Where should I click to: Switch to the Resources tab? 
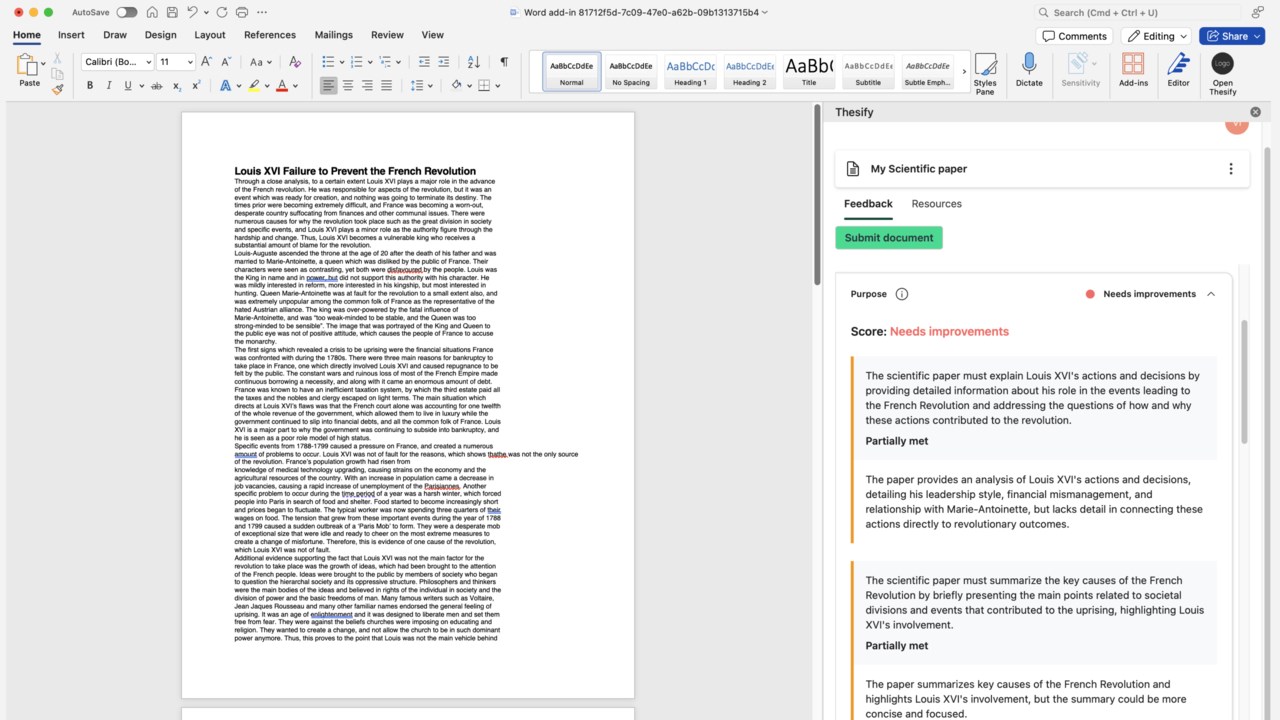[936, 203]
